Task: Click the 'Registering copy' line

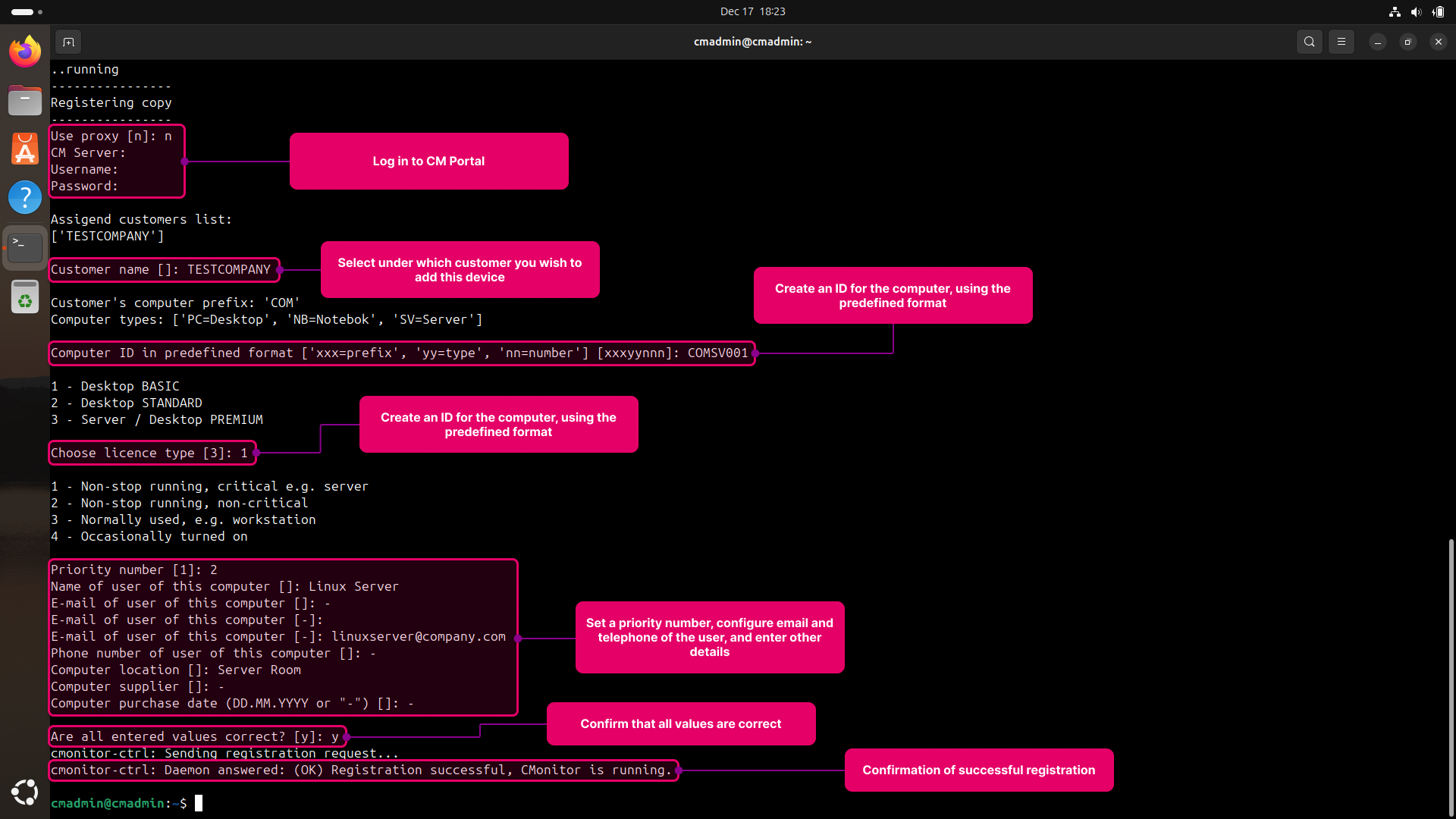Action: point(111,102)
